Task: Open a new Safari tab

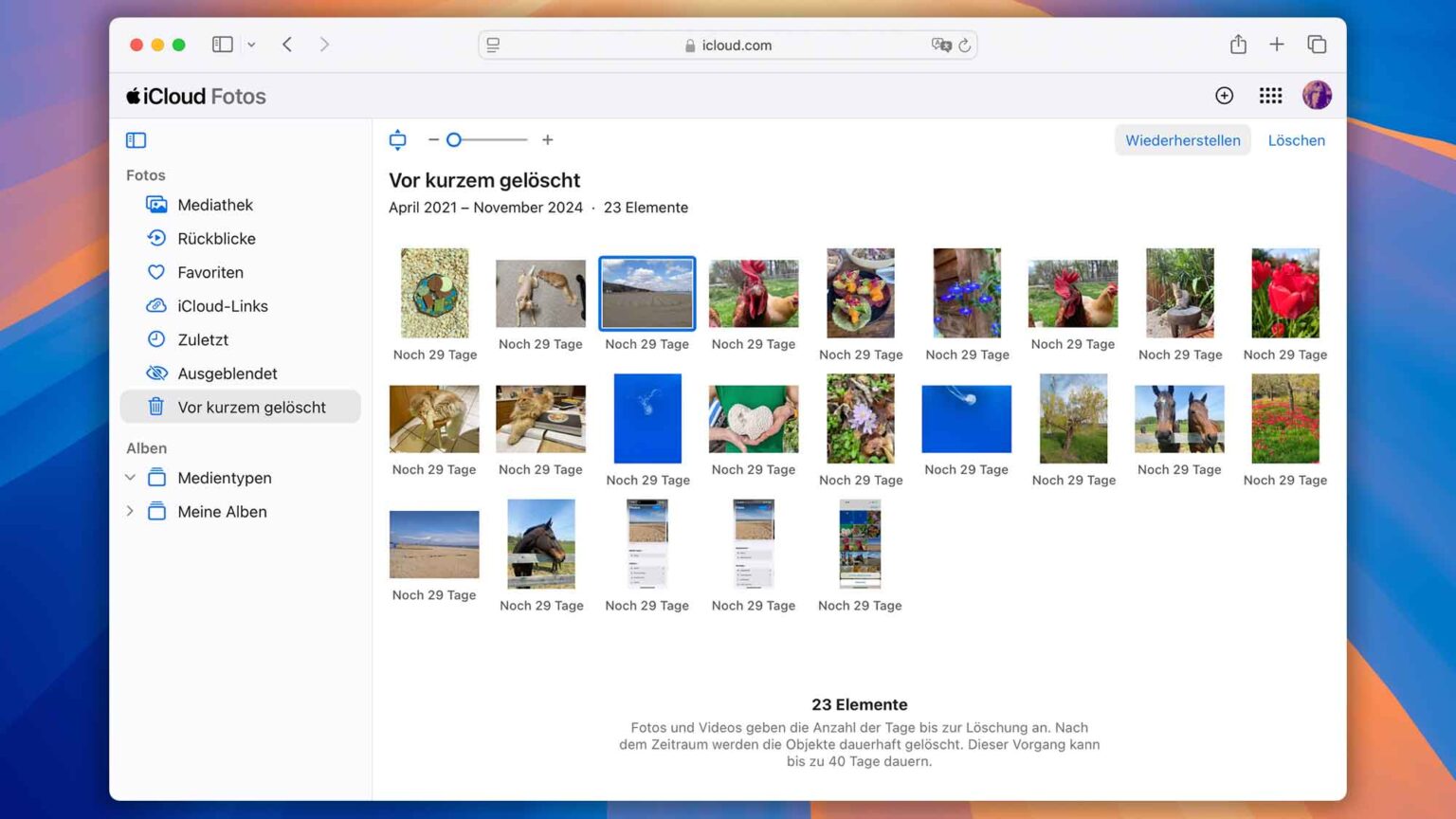Action: (x=1277, y=45)
